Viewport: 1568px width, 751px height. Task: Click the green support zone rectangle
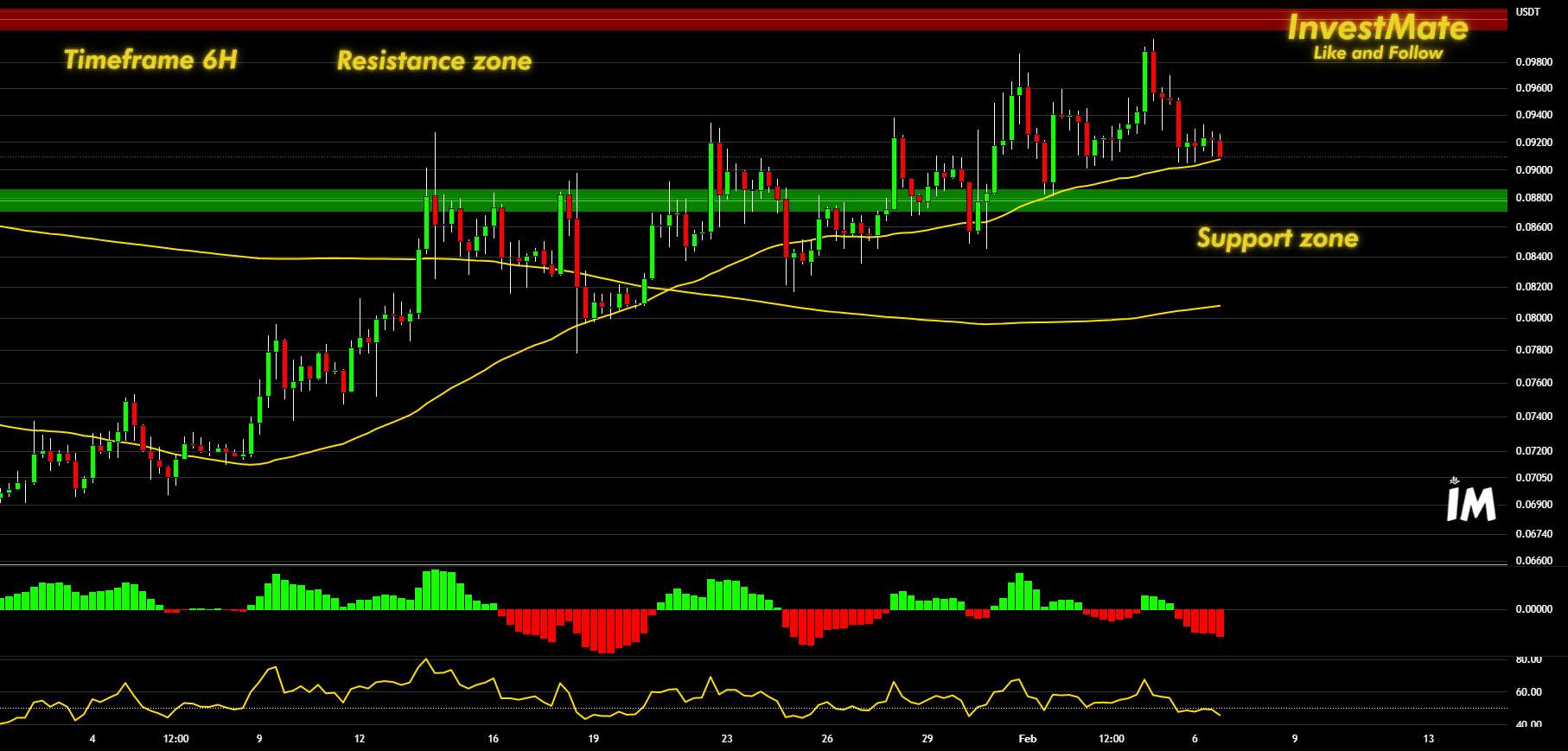pyautogui.click(x=754, y=200)
